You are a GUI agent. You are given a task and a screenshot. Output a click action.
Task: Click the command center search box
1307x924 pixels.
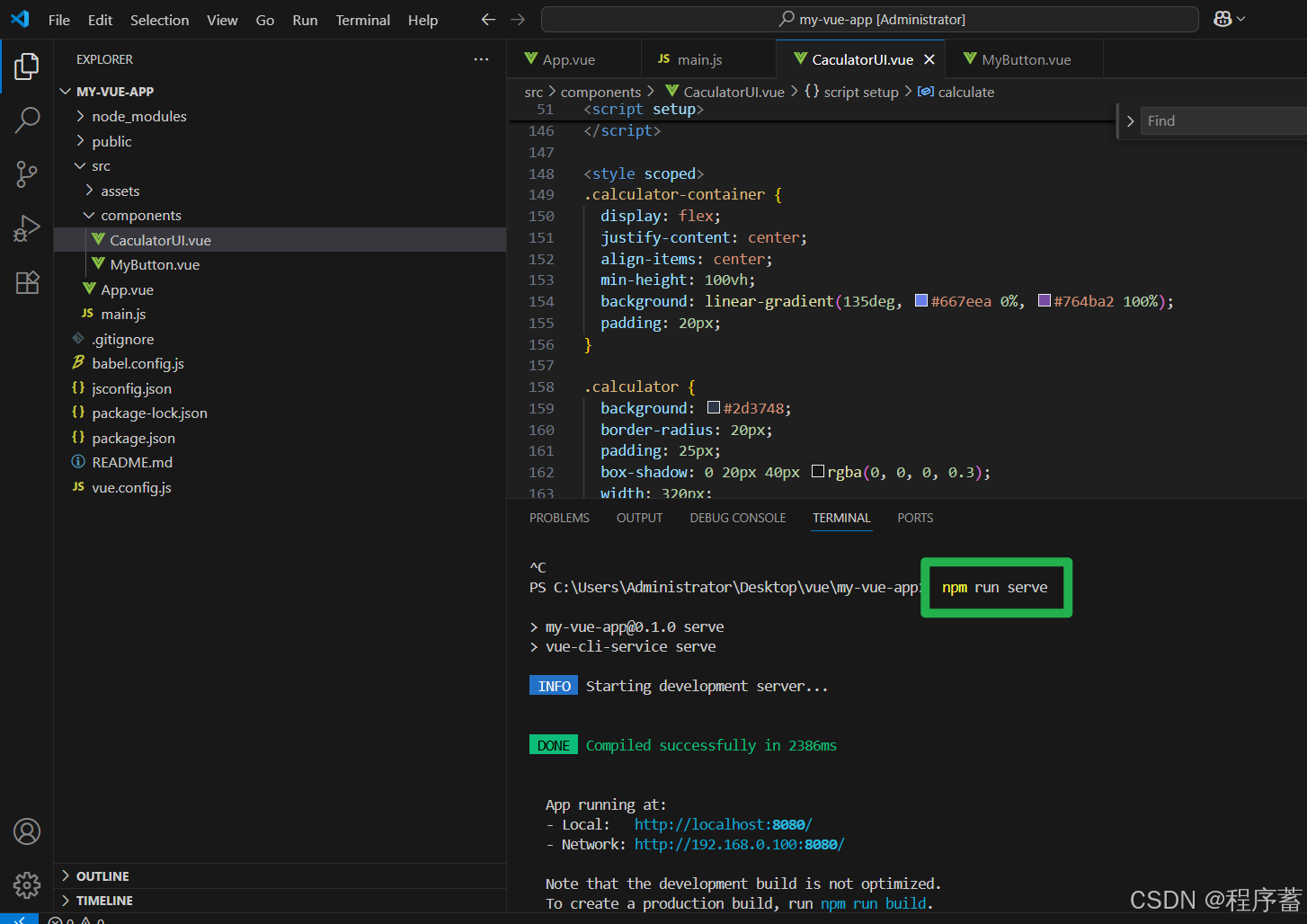tap(870, 19)
